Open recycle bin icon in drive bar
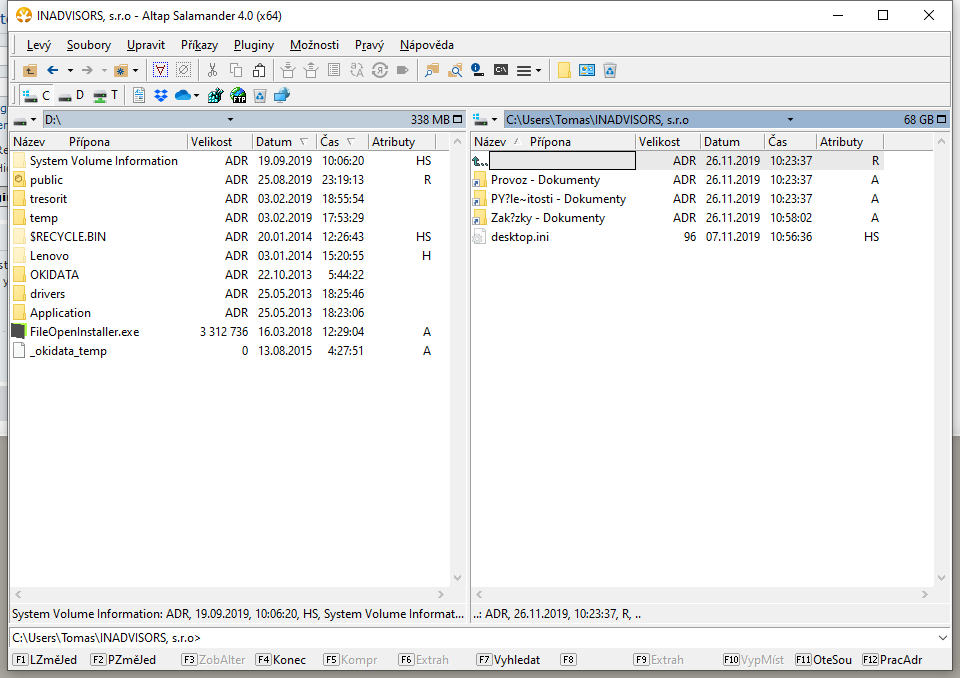This screenshot has width=960, height=678. (x=260, y=96)
